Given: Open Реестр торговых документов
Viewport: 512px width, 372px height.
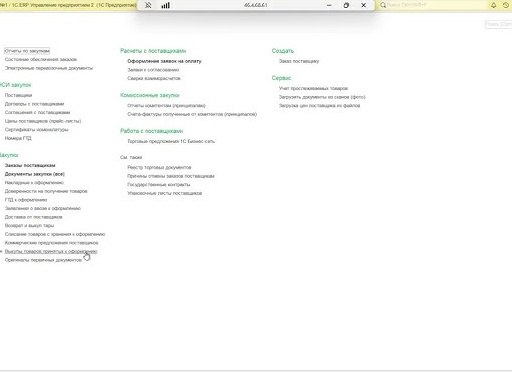Looking at the screenshot, I should (x=159, y=167).
